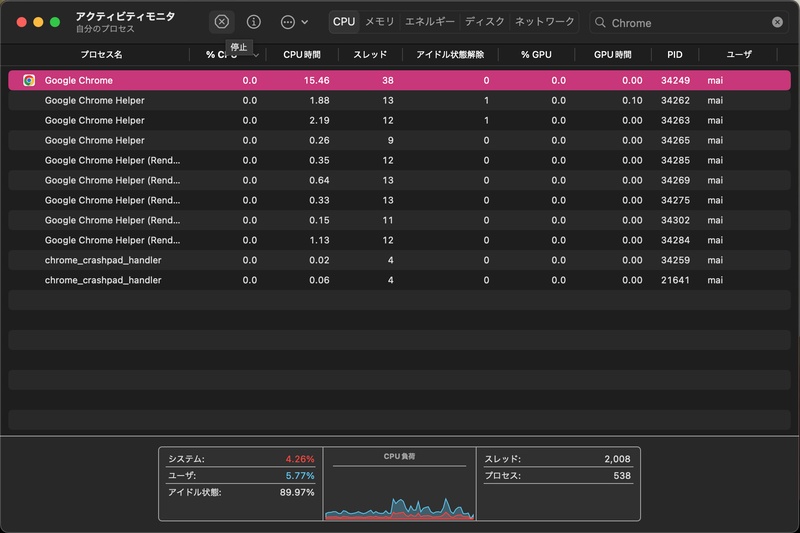The width and height of the screenshot is (800, 533).
Task: Click the Google Chrome app icon
Action: [29, 80]
